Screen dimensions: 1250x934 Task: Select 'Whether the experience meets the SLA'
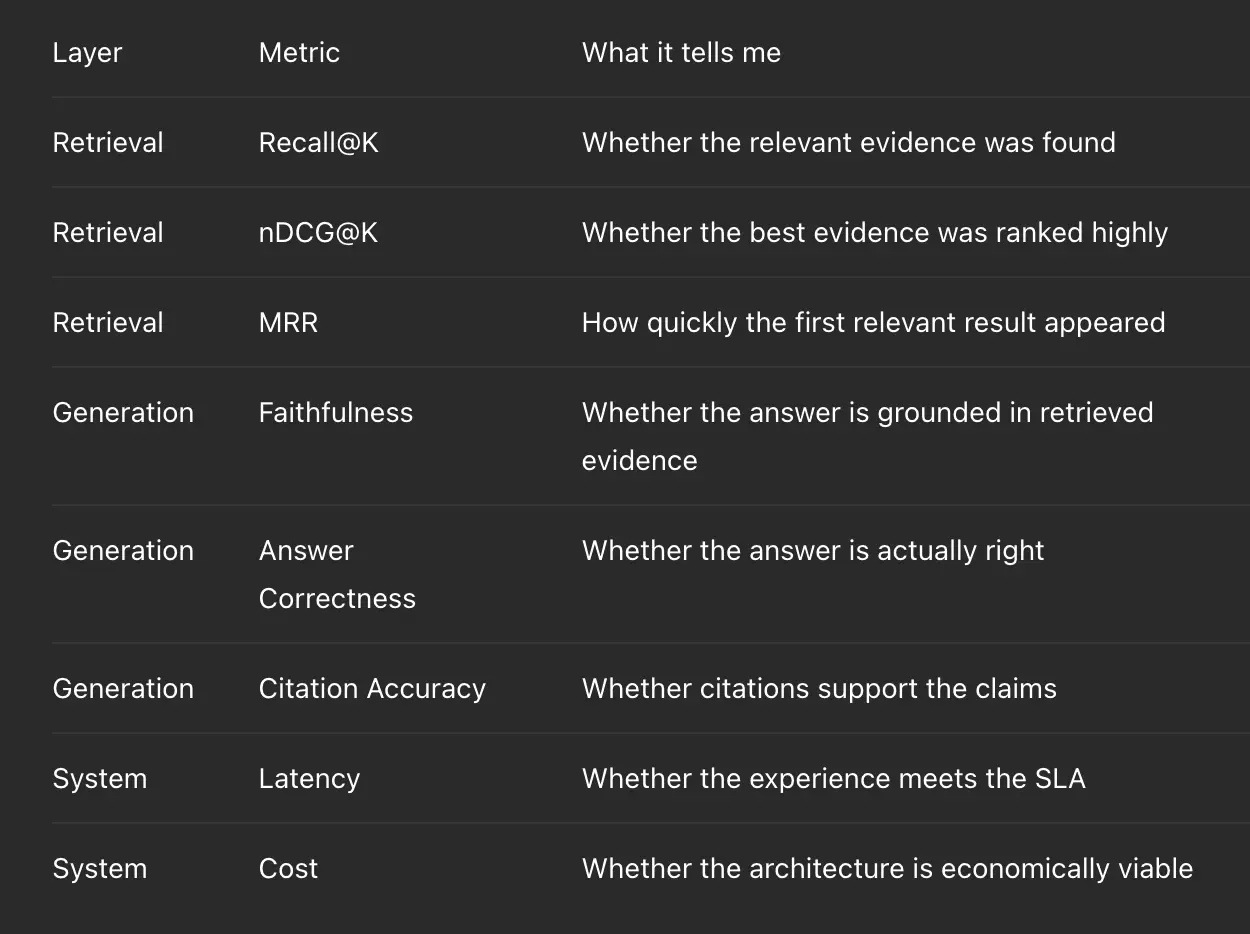coord(834,779)
